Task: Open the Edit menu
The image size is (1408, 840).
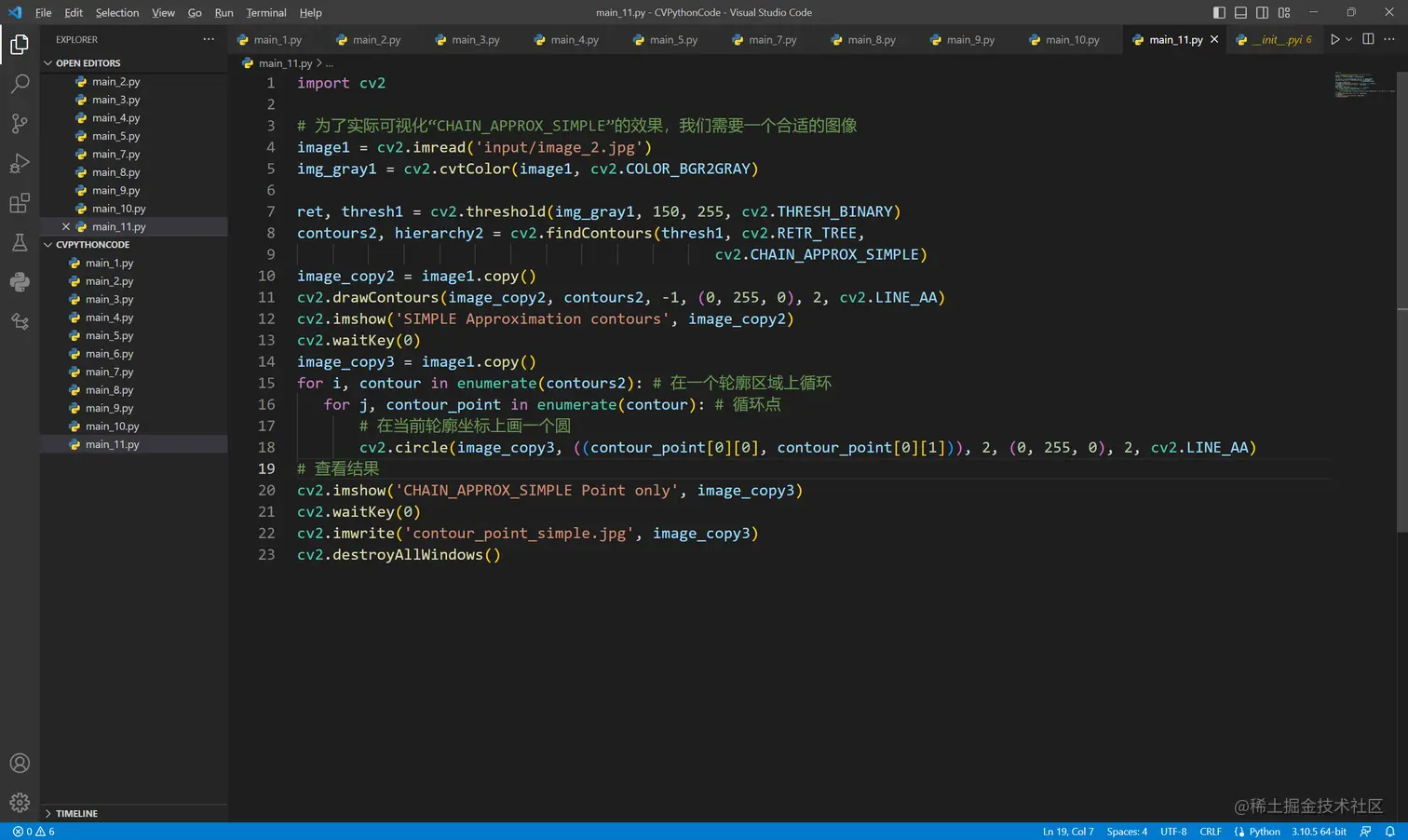Action: 74,13
